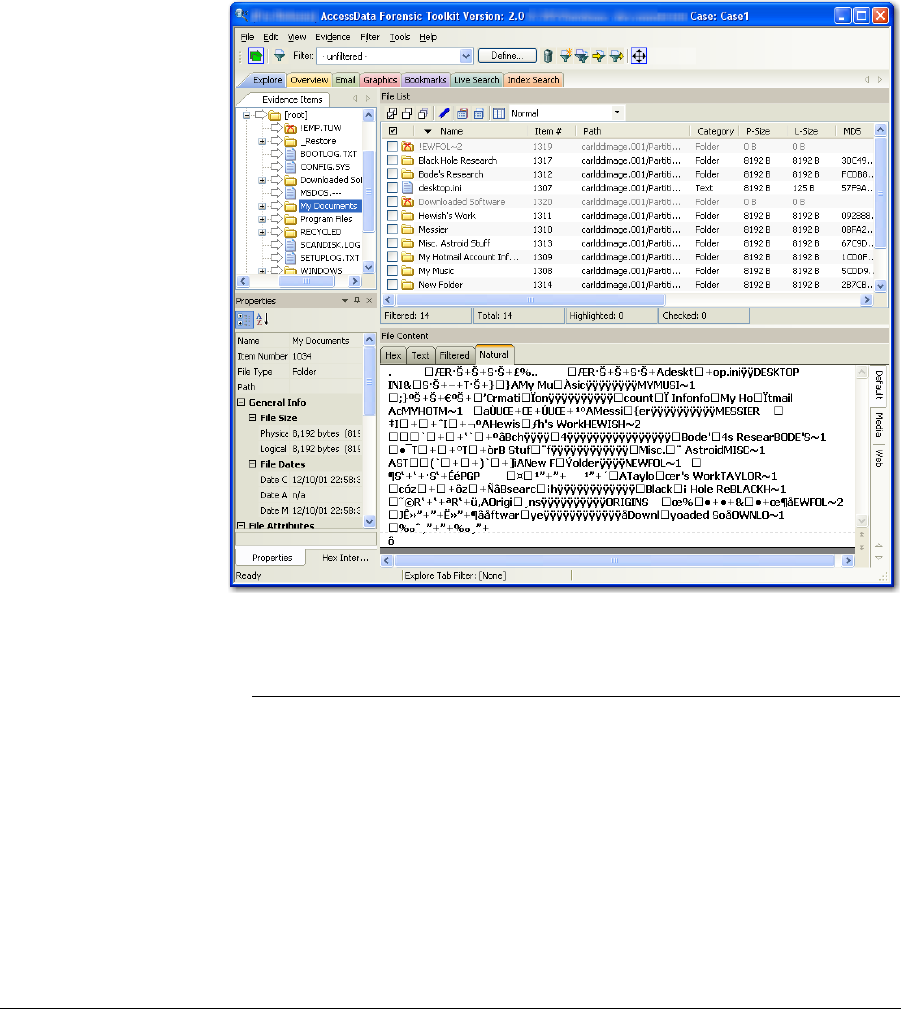901x1009 pixels.
Task: Switch to the Graphics tab
Action: point(380,80)
